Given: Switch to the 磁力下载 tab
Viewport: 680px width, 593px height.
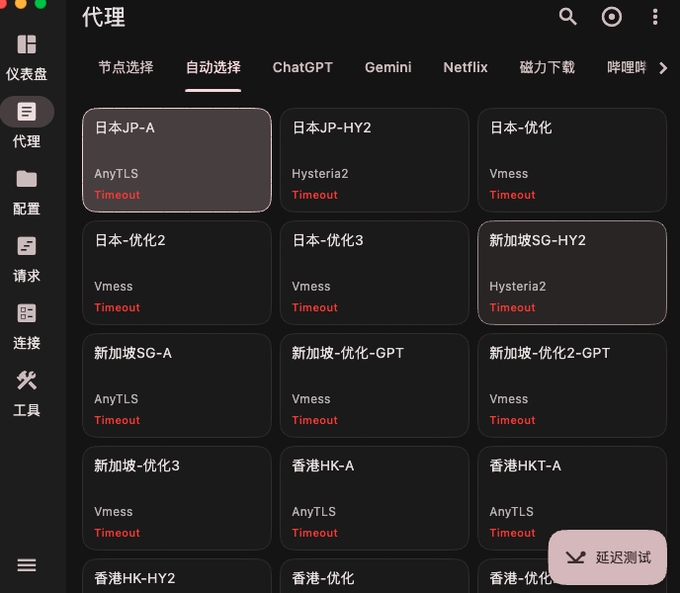Looking at the screenshot, I should click(x=547, y=67).
